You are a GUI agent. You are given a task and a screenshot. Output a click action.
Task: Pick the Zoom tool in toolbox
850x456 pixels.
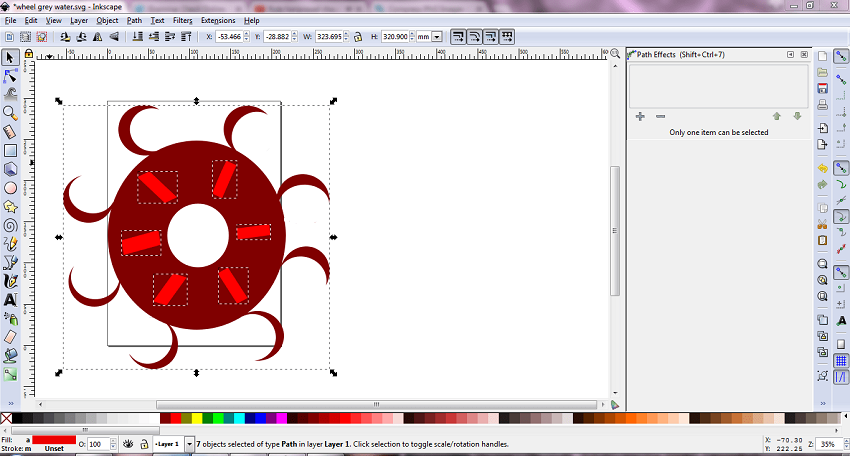point(10,112)
